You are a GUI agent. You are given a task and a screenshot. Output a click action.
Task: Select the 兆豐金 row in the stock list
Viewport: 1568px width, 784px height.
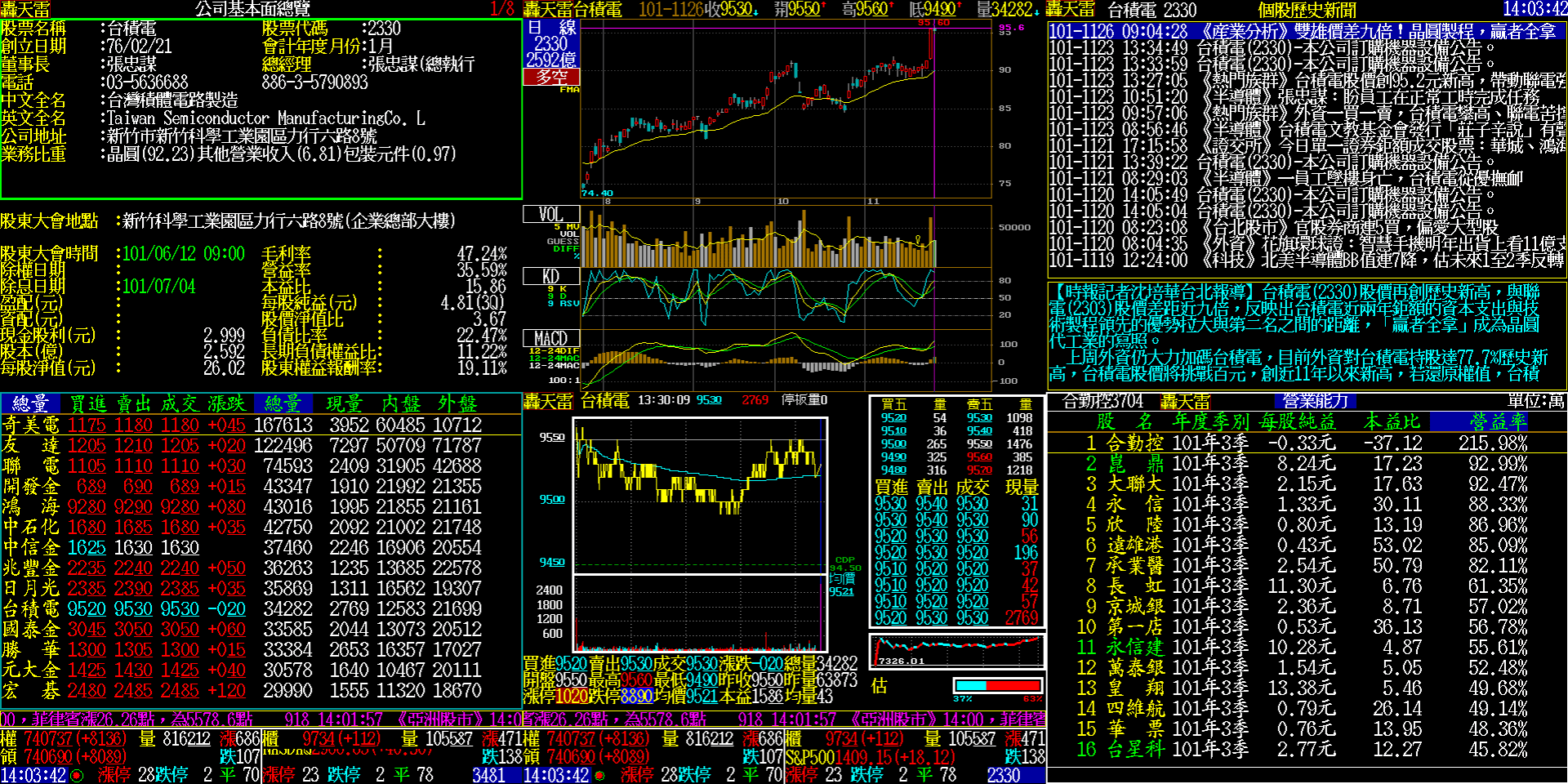[x=261, y=568]
